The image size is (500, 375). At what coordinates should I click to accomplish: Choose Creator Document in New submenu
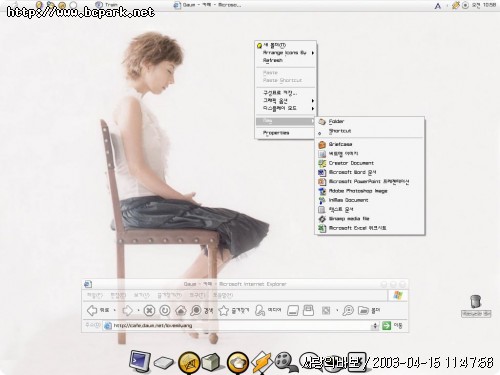click(x=370, y=163)
